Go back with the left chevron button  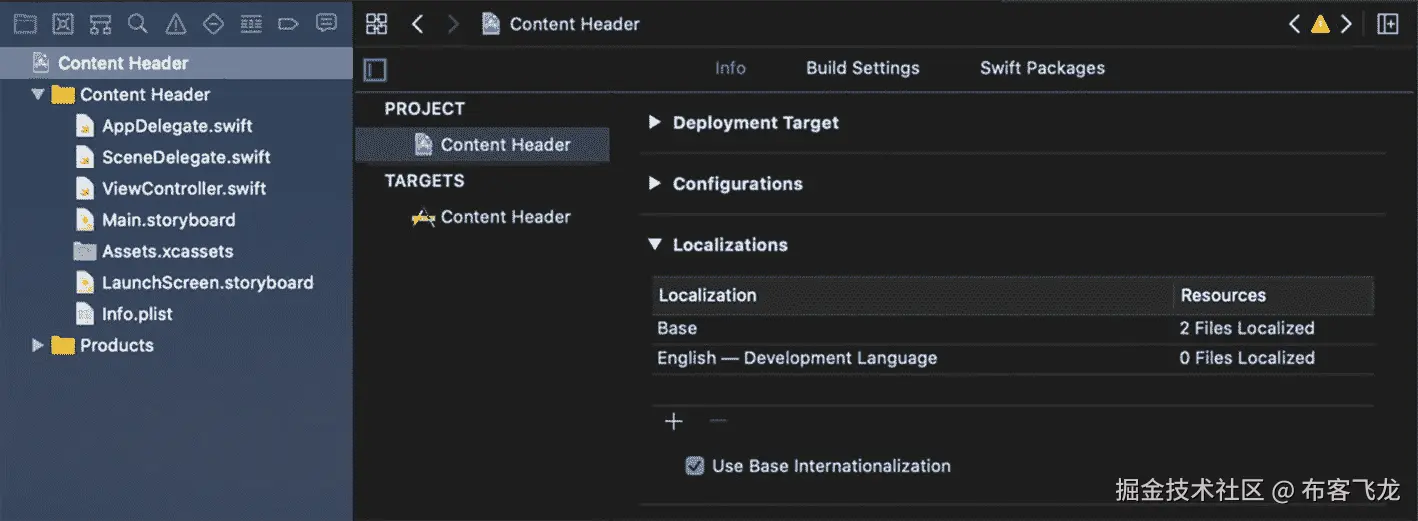point(418,24)
